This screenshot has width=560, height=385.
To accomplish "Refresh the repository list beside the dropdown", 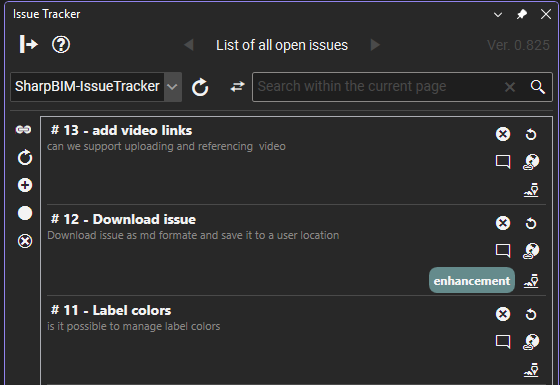I will tap(200, 87).
